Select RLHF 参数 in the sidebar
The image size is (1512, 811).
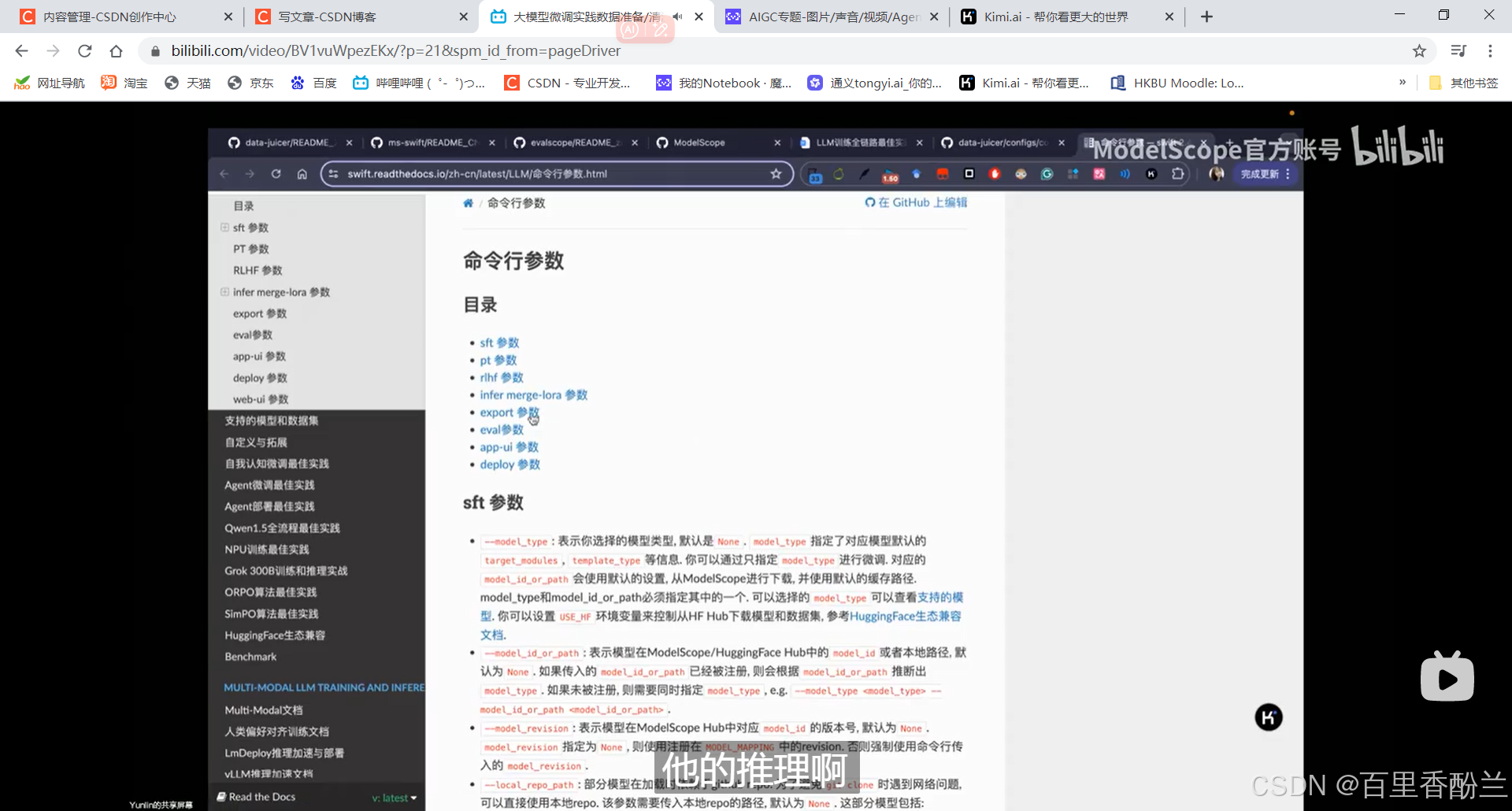tap(258, 270)
